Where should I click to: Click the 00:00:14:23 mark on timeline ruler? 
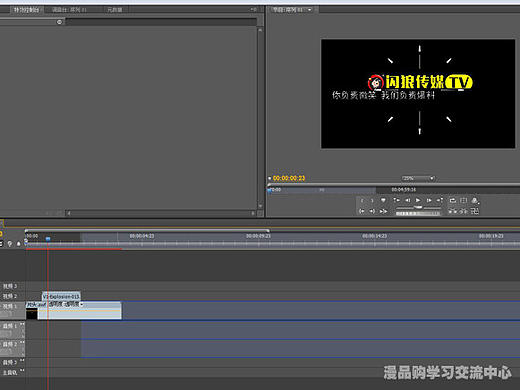[x=375, y=236]
